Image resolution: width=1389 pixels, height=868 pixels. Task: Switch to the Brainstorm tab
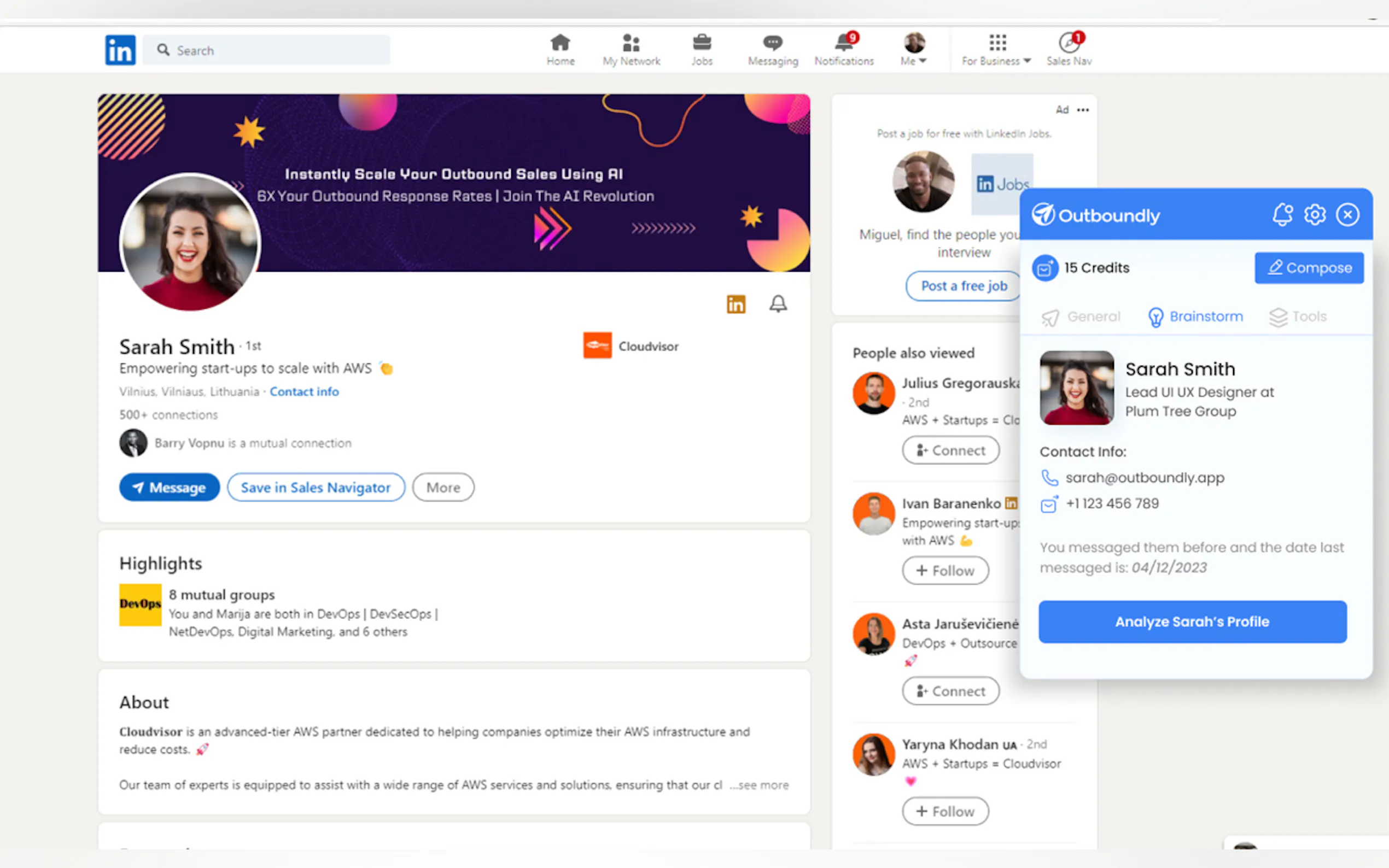[1195, 316]
